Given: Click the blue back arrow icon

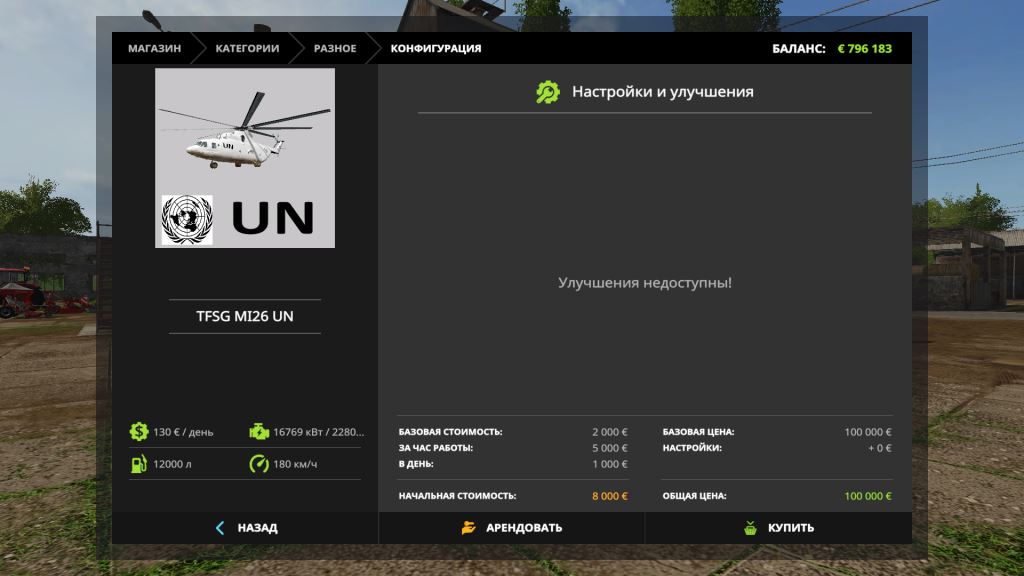Looking at the screenshot, I should 220,528.
